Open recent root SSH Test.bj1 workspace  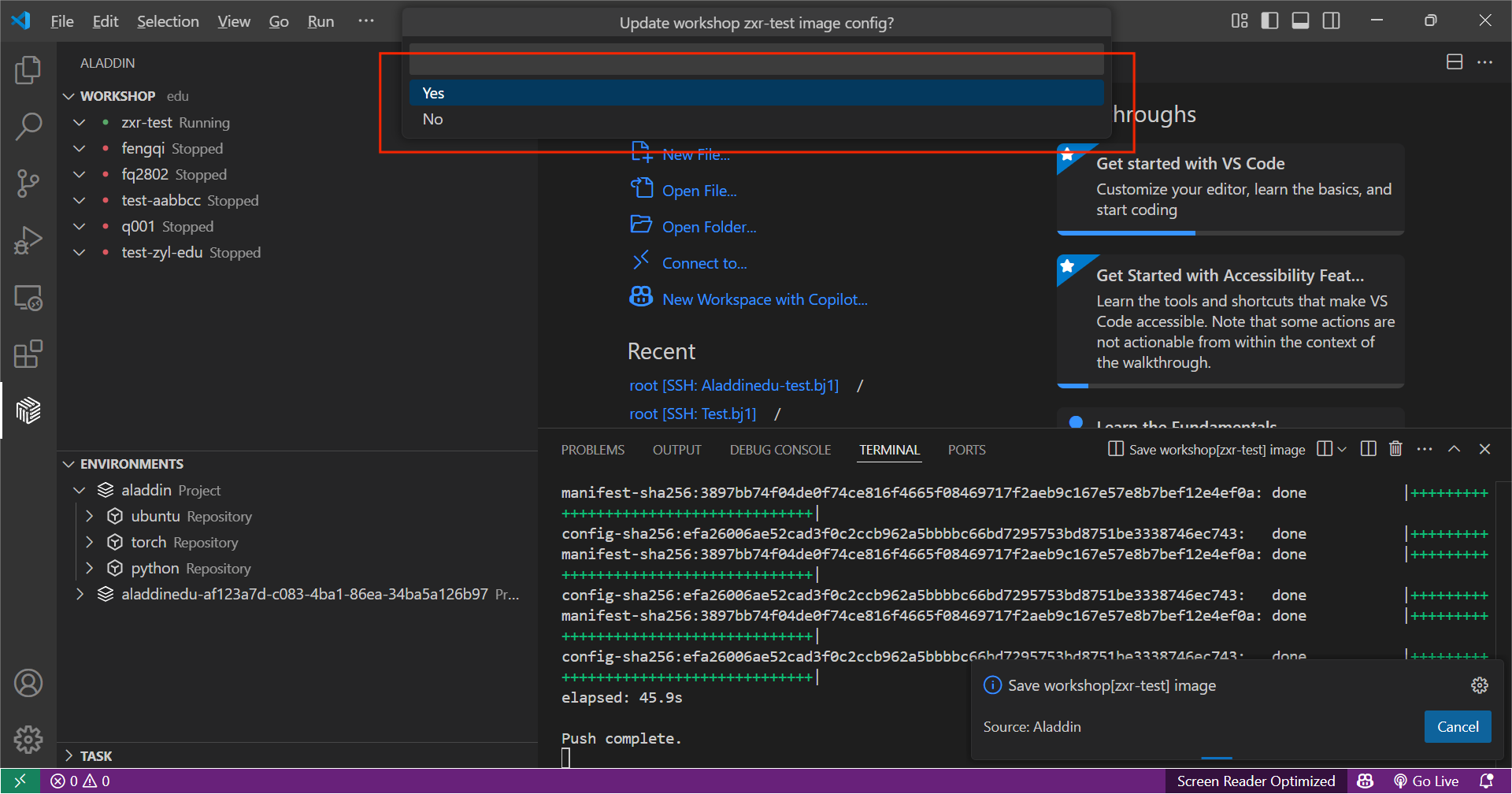(693, 414)
